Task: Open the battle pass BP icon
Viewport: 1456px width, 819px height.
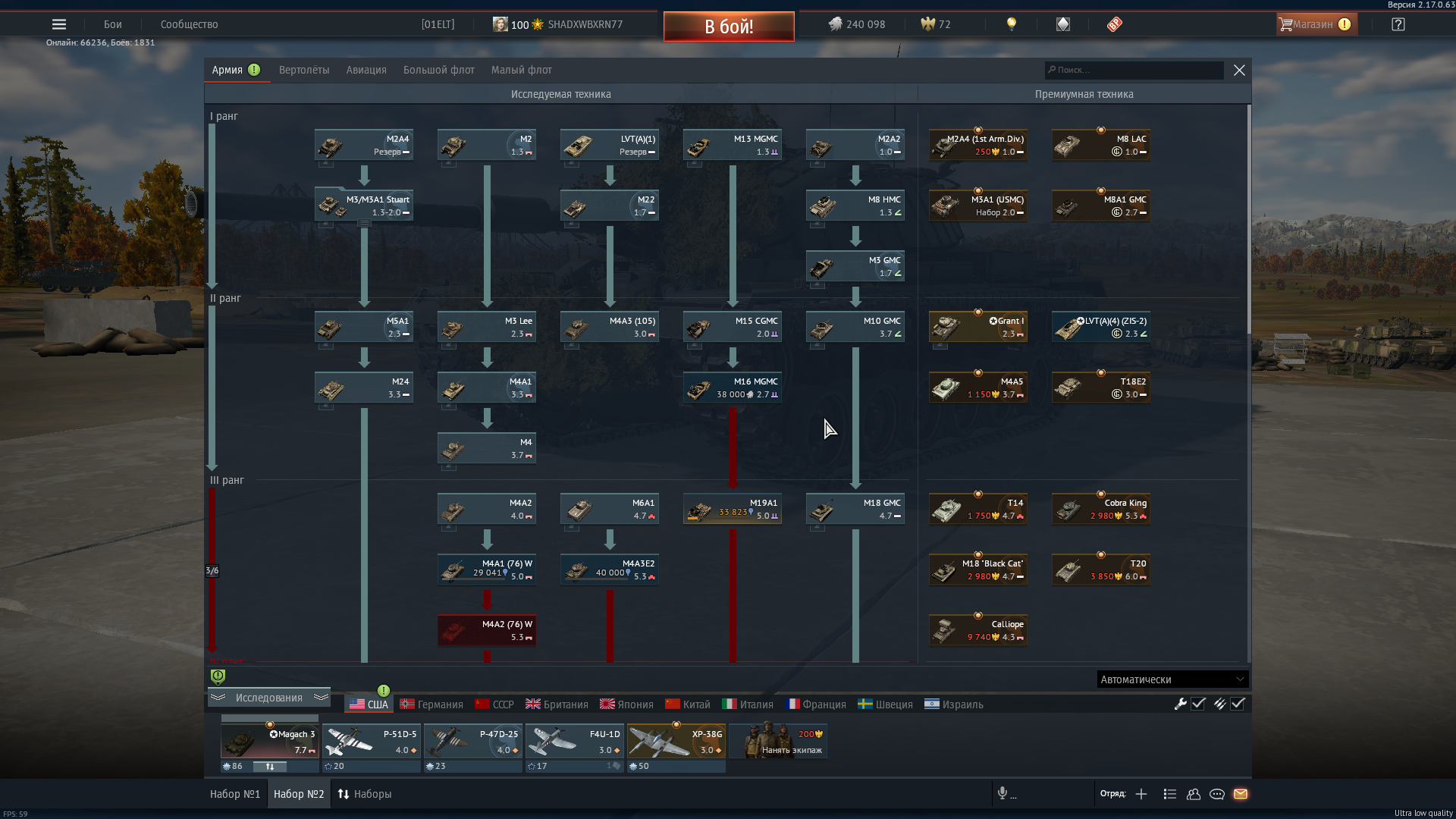Action: tap(1114, 24)
